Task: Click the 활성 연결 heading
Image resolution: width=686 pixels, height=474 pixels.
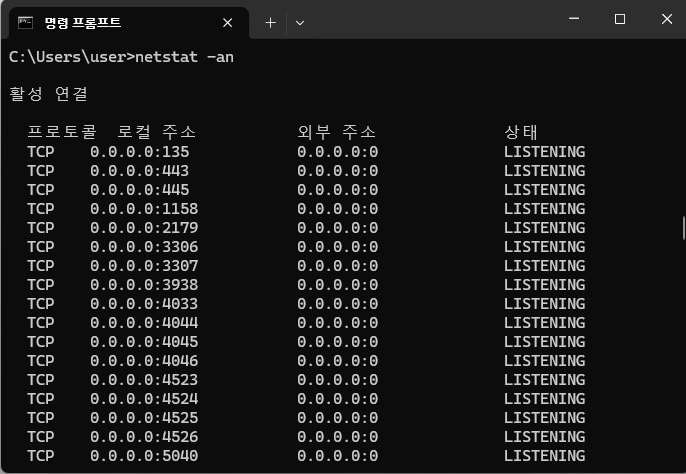Action: click(48, 94)
